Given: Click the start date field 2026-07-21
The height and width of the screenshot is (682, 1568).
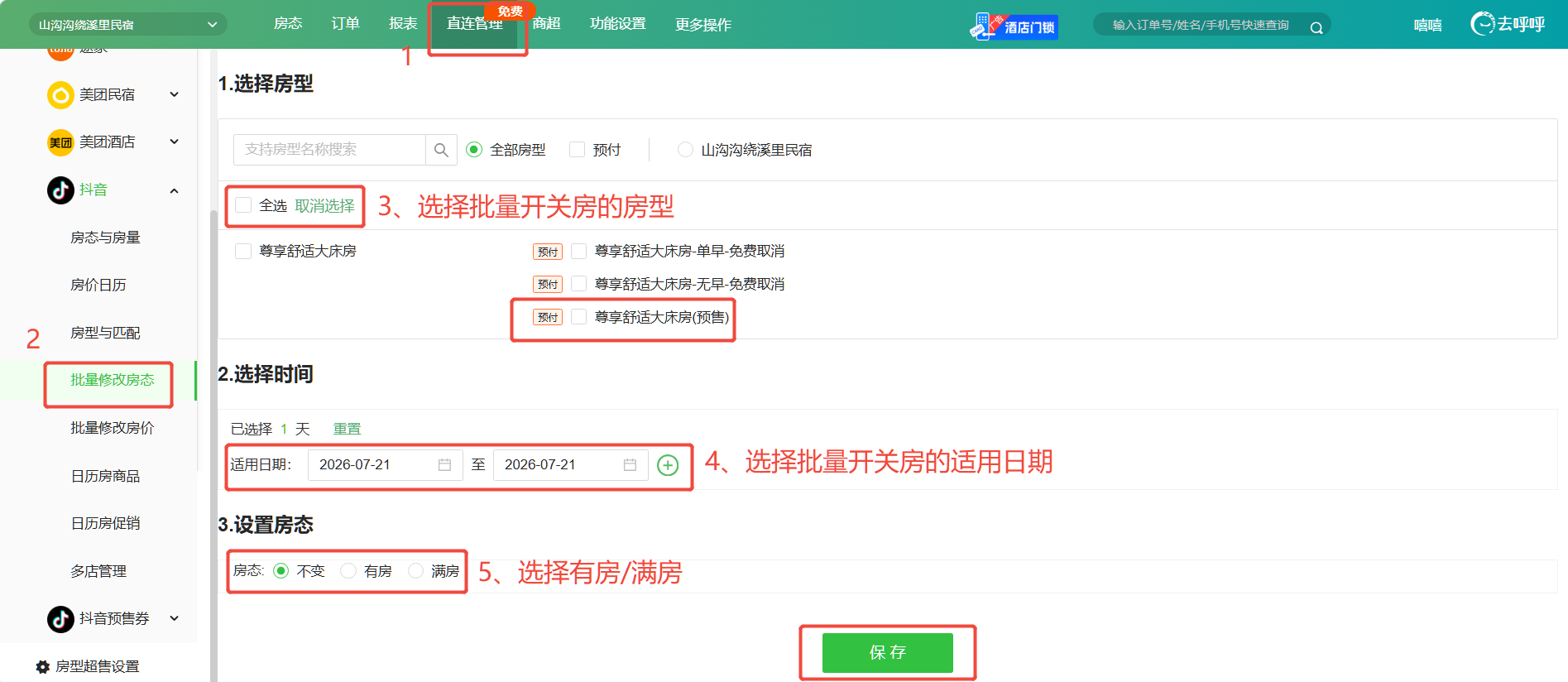Looking at the screenshot, I should pyautogui.click(x=385, y=465).
